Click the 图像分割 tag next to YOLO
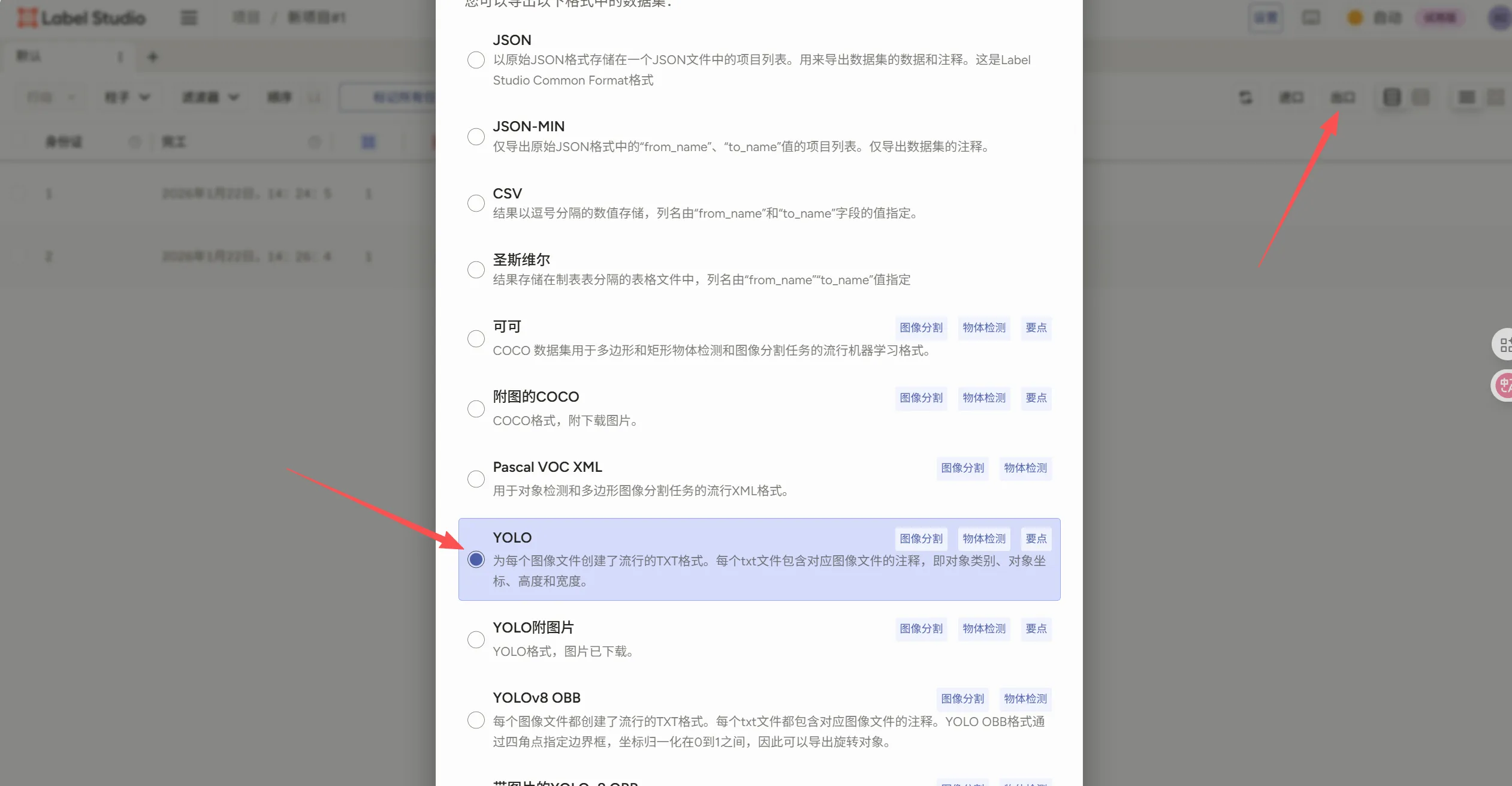This screenshot has height=786, width=1512. (921, 538)
